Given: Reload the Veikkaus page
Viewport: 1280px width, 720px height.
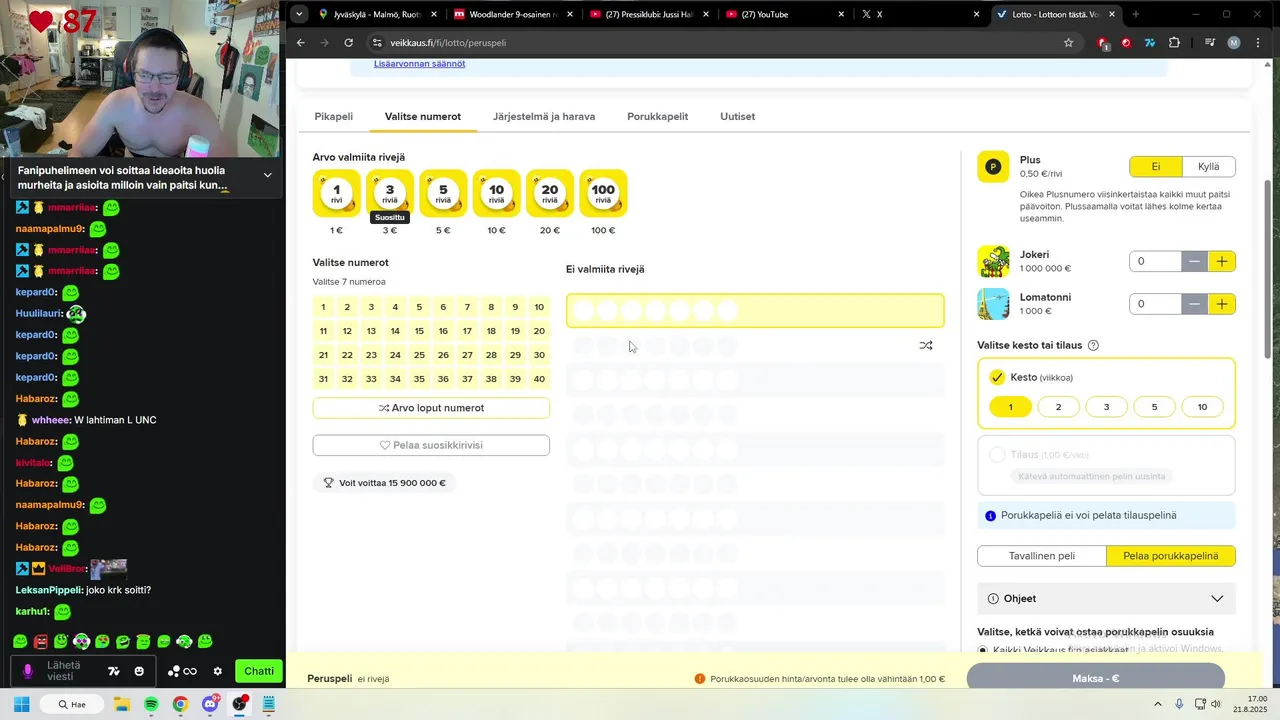Looking at the screenshot, I should coord(348,43).
